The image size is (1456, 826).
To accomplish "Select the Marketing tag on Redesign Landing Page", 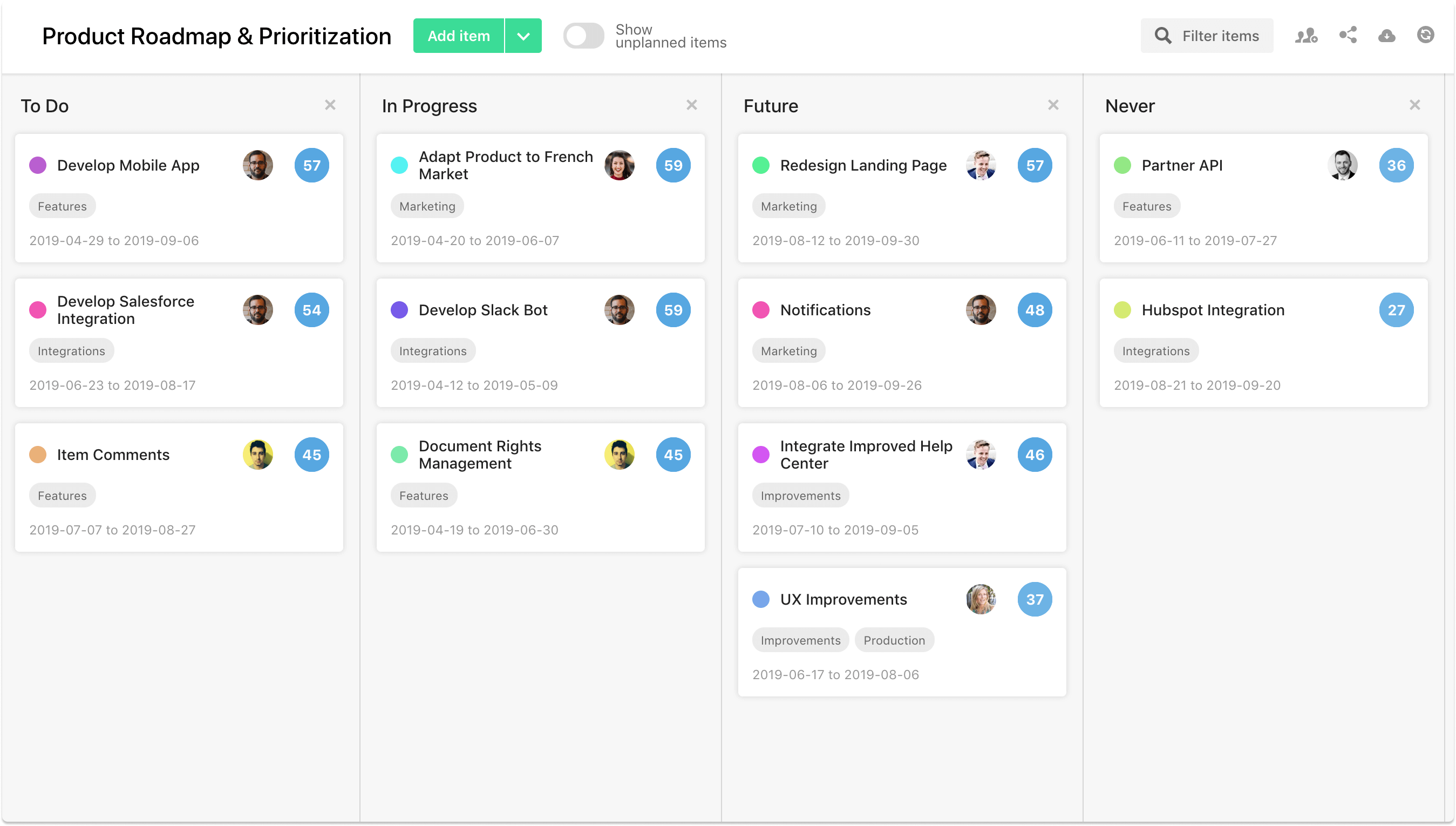I will pos(788,205).
